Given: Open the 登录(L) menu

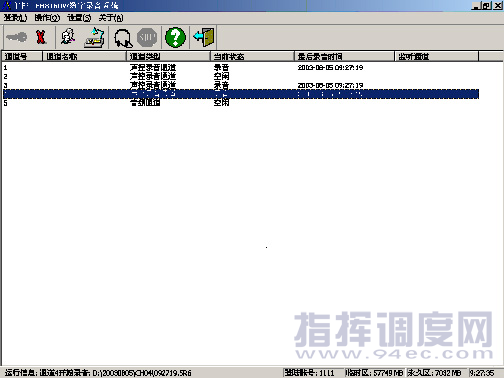Looking at the screenshot, I should pos(15,18).
